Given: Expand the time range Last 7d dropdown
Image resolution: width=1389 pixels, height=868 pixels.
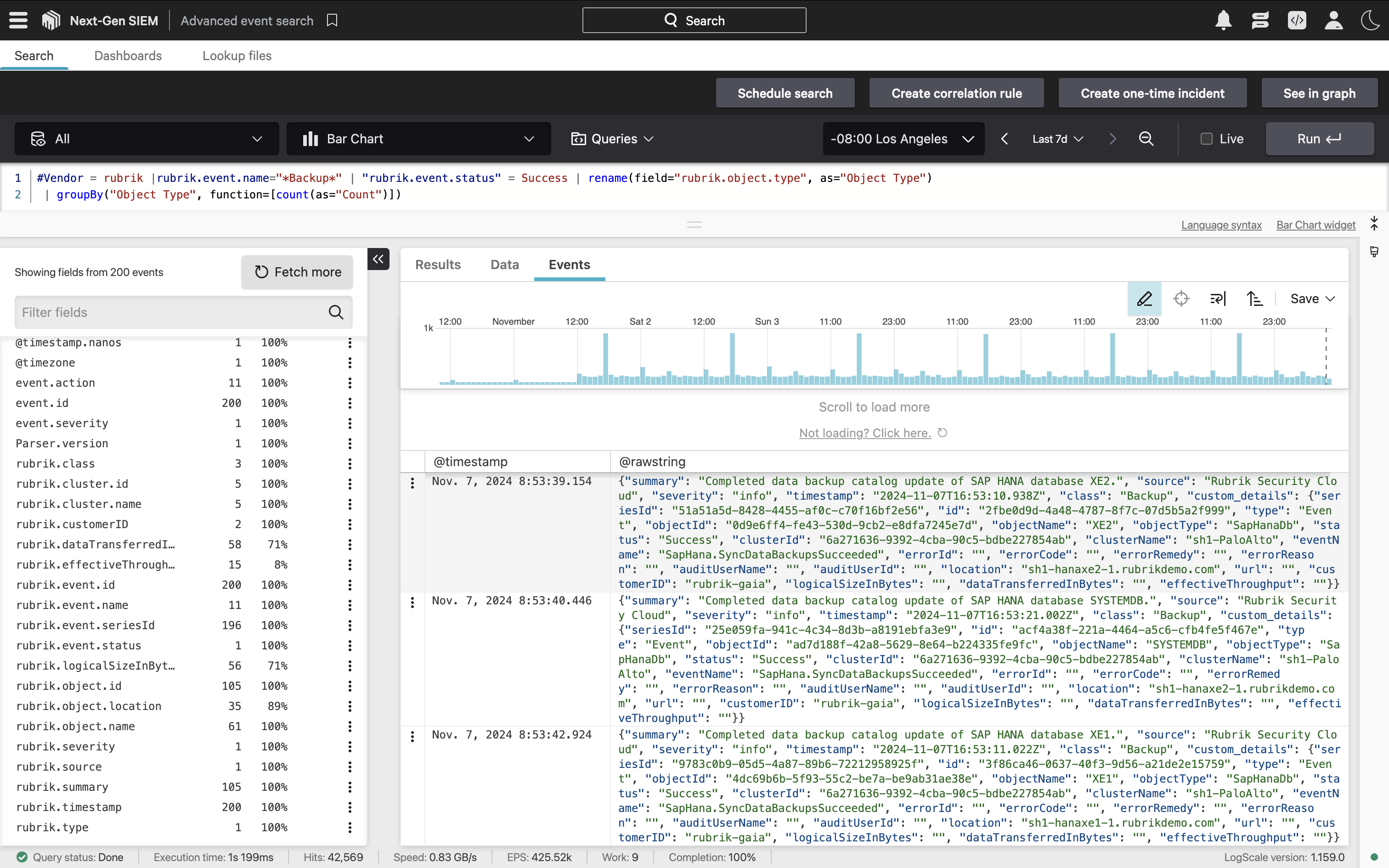Looking at the screenshot, I should [1058, 138].
